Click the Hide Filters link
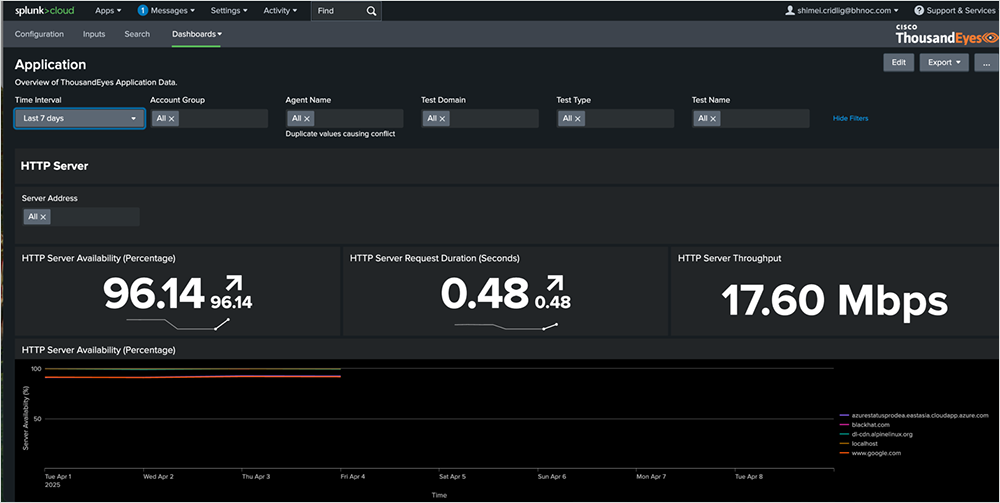 pyautogui.click(x=850, y=119)
